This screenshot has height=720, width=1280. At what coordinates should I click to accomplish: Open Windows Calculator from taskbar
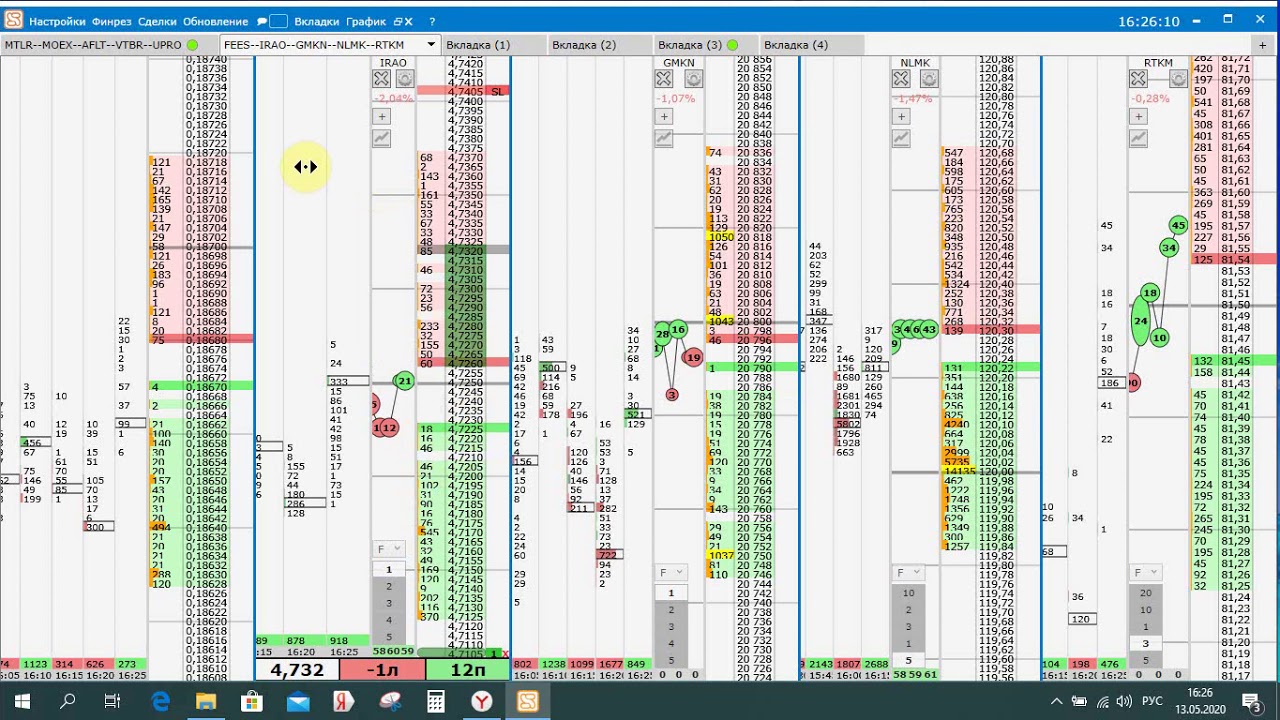[435, 701]
